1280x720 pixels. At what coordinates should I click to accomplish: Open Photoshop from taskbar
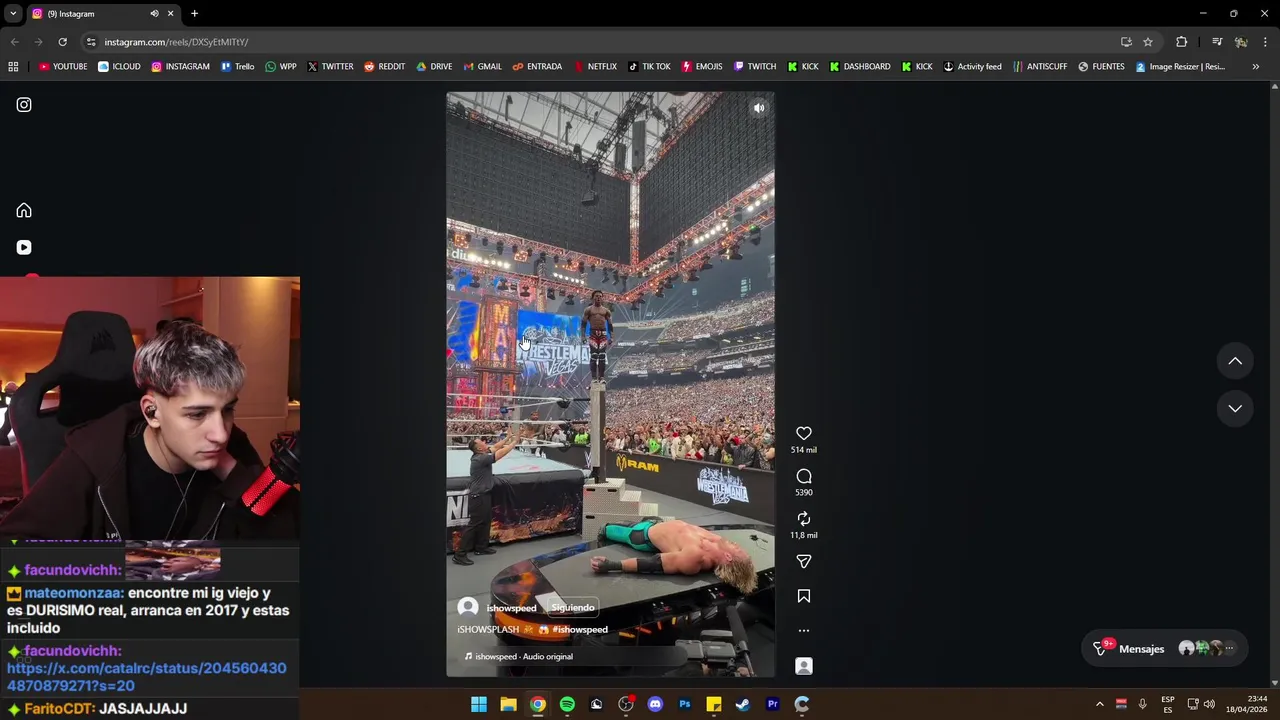[x=685, y=704]
